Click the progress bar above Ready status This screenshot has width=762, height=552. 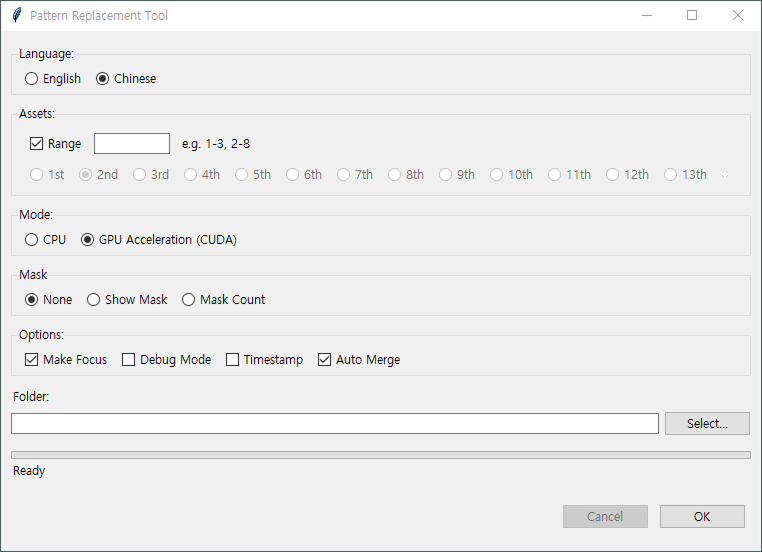380,455
